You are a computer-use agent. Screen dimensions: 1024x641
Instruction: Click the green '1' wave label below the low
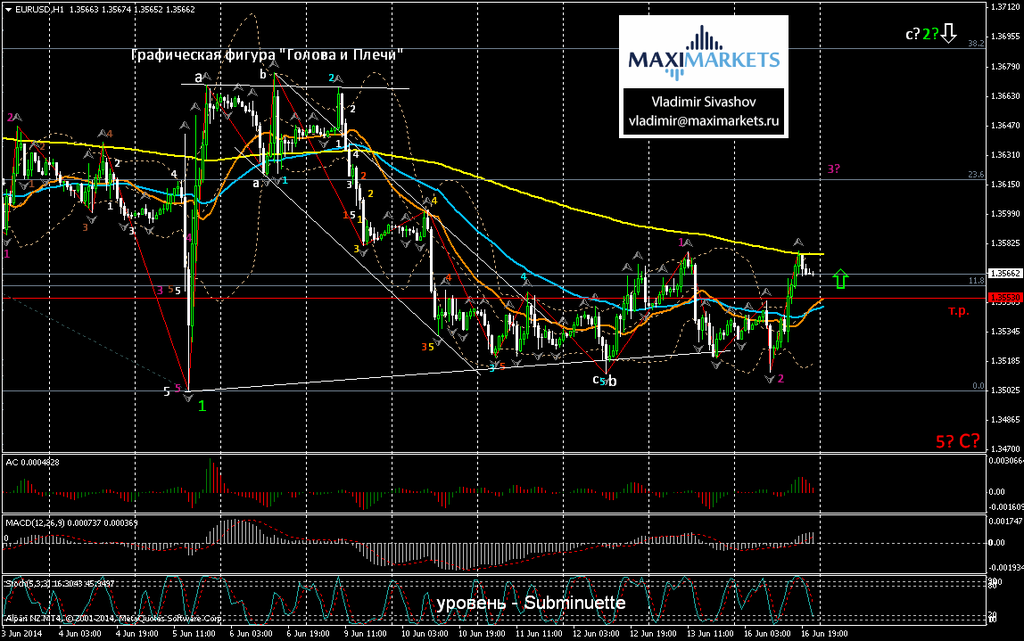click(x=202, y=406)
